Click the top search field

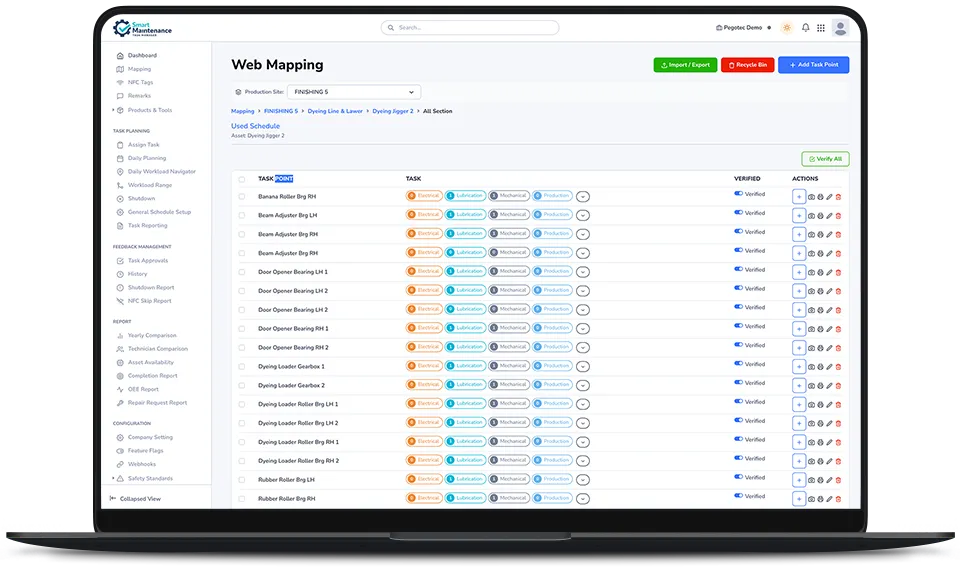(470, 28)
